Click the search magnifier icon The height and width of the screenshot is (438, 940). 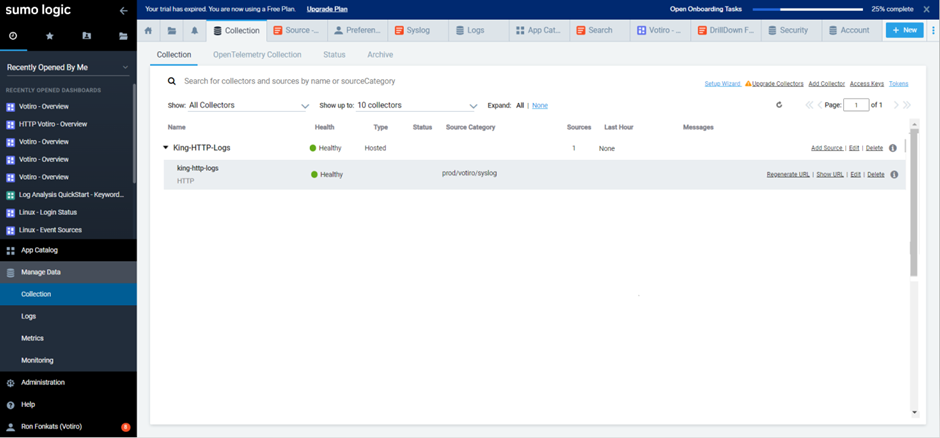tap(171, 81)
